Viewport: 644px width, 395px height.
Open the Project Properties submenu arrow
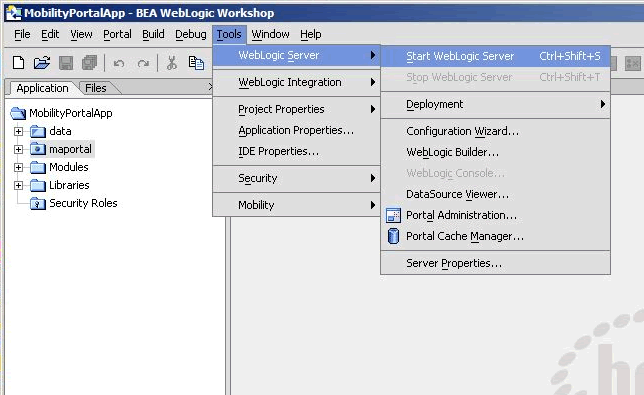(x=373, y=109)
